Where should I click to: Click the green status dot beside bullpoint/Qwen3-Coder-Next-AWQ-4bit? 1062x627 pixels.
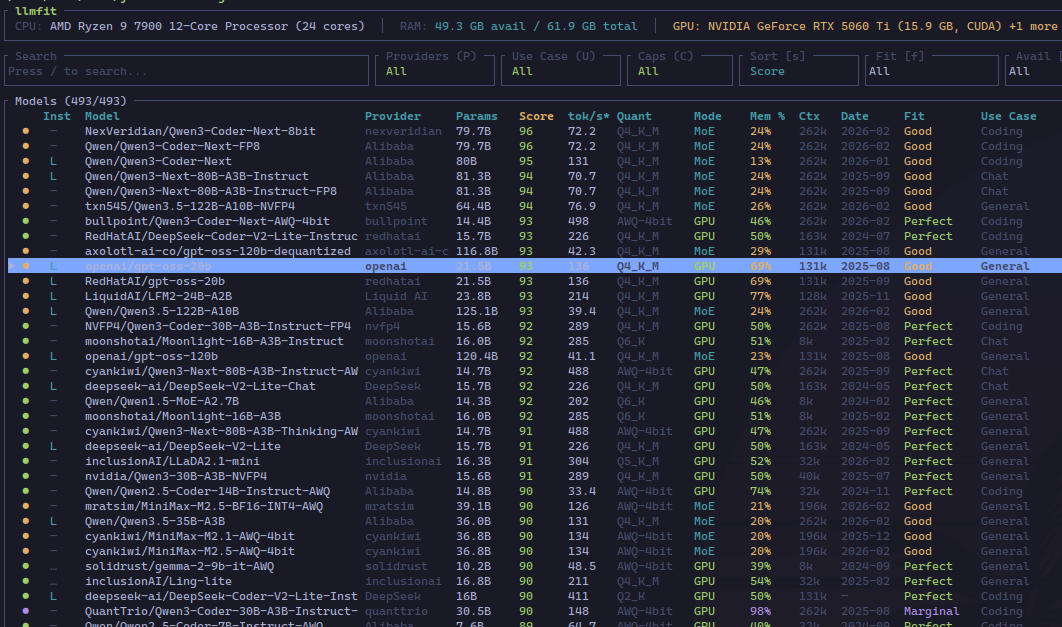click(x=28, y=221)
